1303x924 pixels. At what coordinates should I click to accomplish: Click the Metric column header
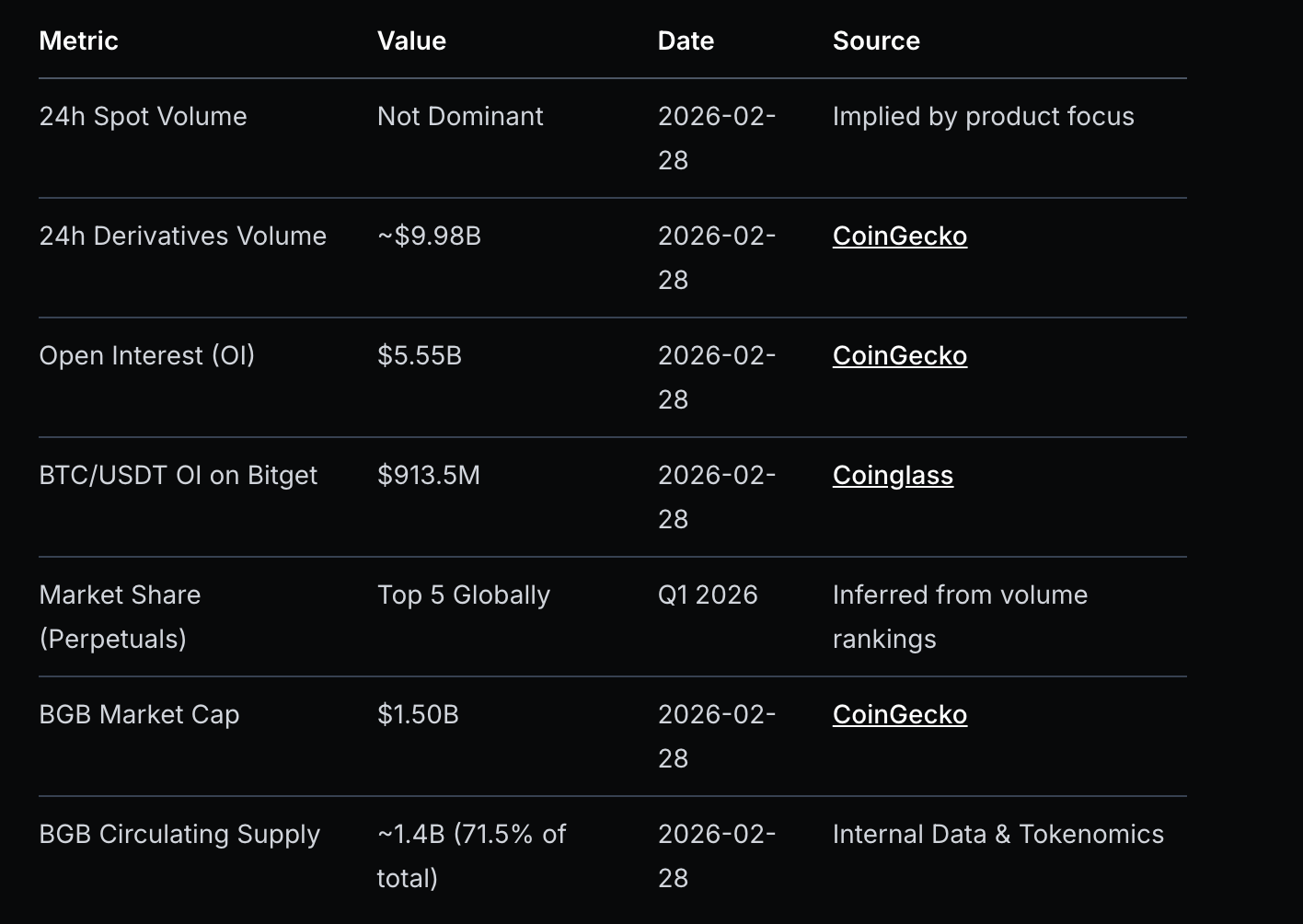[79, 41]
